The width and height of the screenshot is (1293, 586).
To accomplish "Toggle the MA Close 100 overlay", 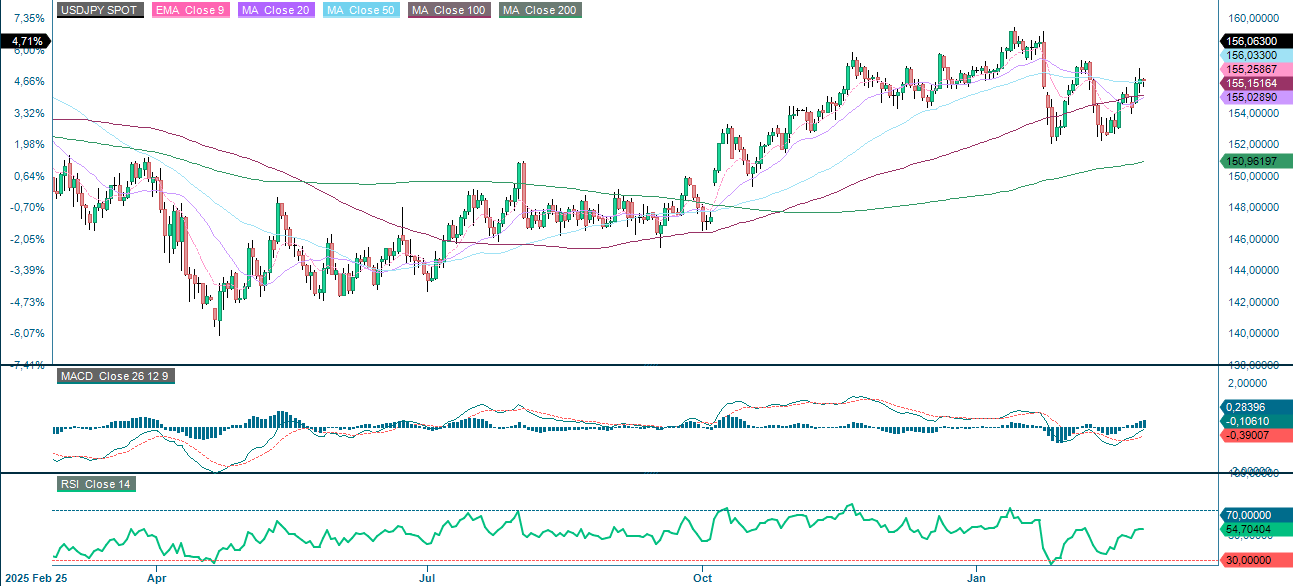I will tap(448, 11).
